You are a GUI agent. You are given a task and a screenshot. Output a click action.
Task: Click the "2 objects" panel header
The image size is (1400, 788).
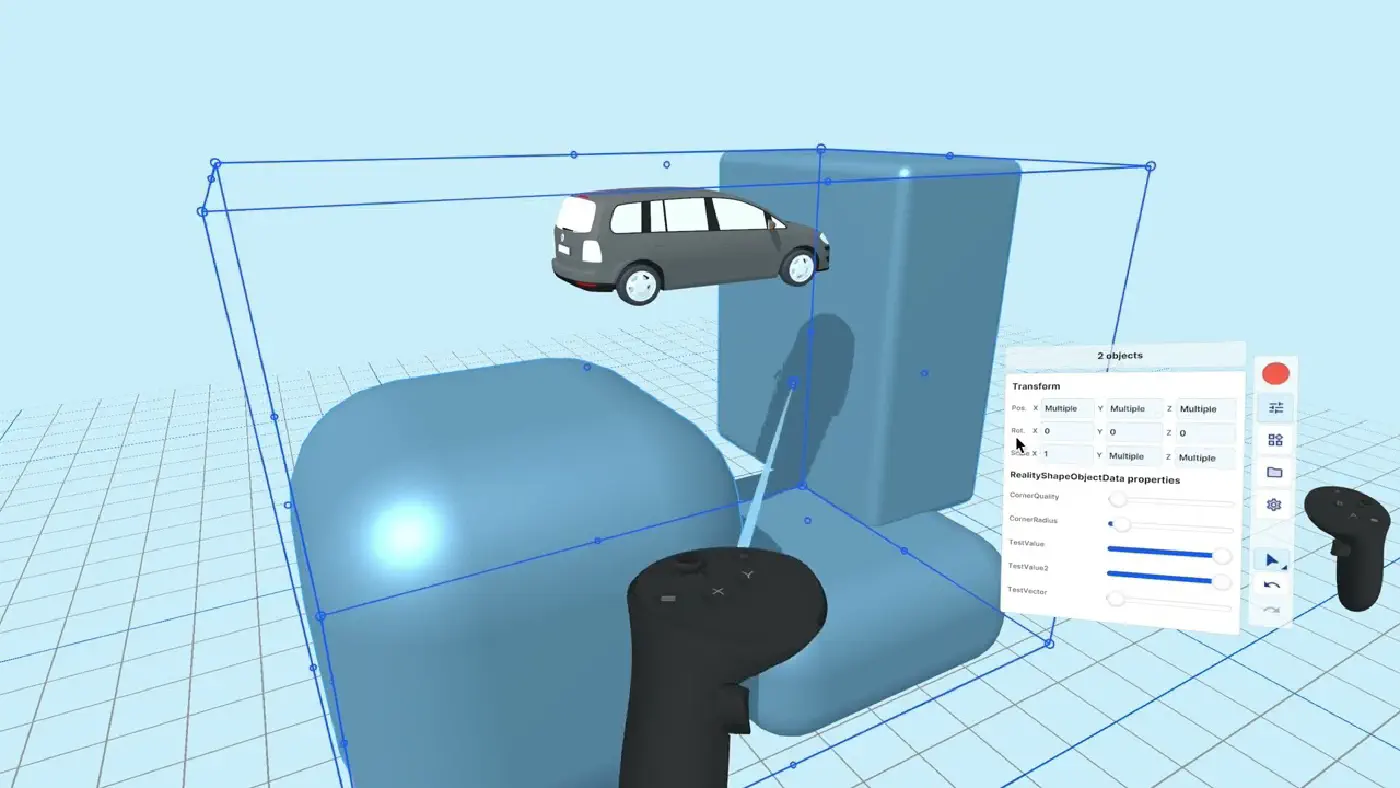1120,355
